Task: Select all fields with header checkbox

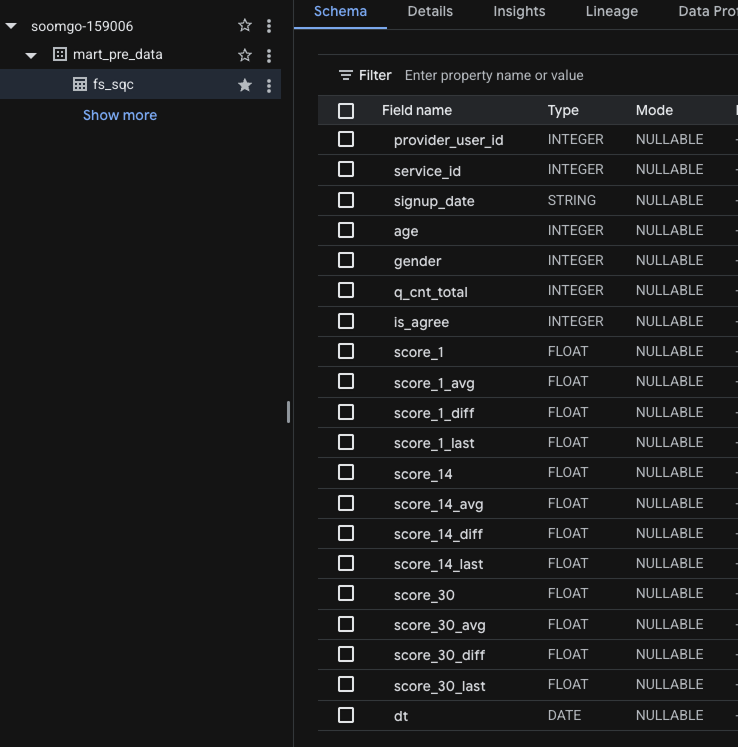Action: (x=346, y=111)
